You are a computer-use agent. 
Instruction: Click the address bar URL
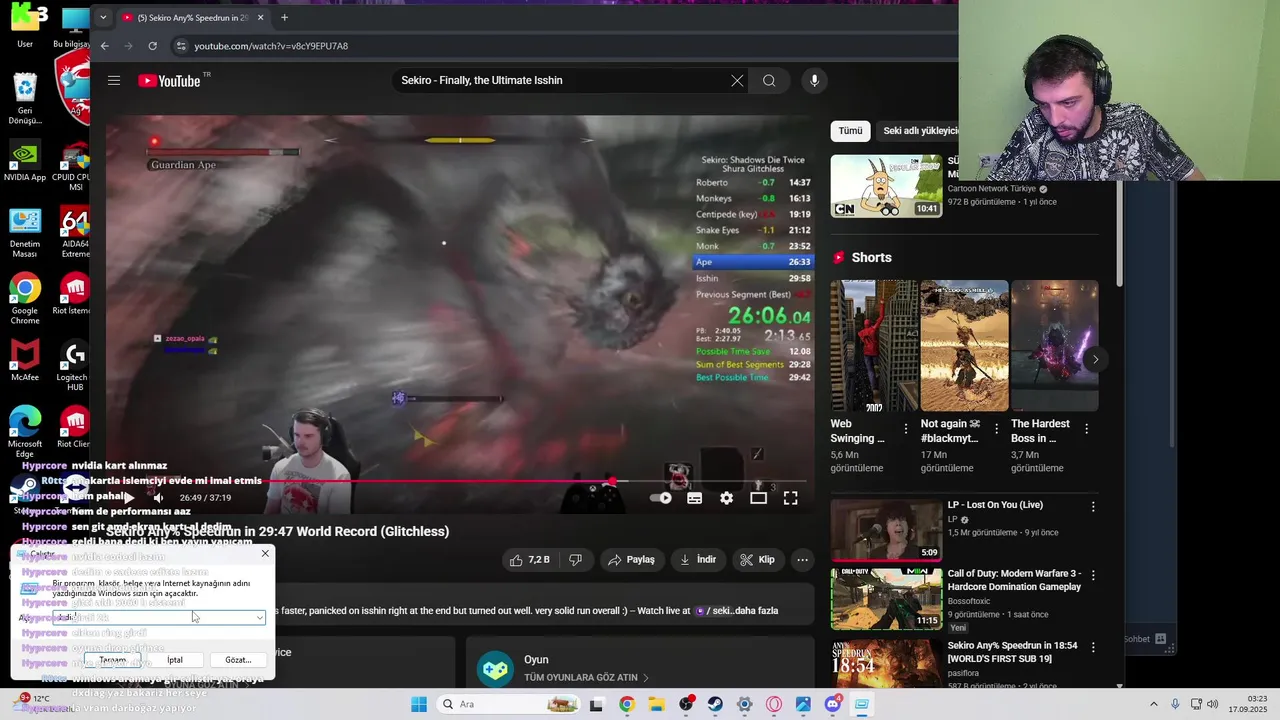tap(271, 46)
